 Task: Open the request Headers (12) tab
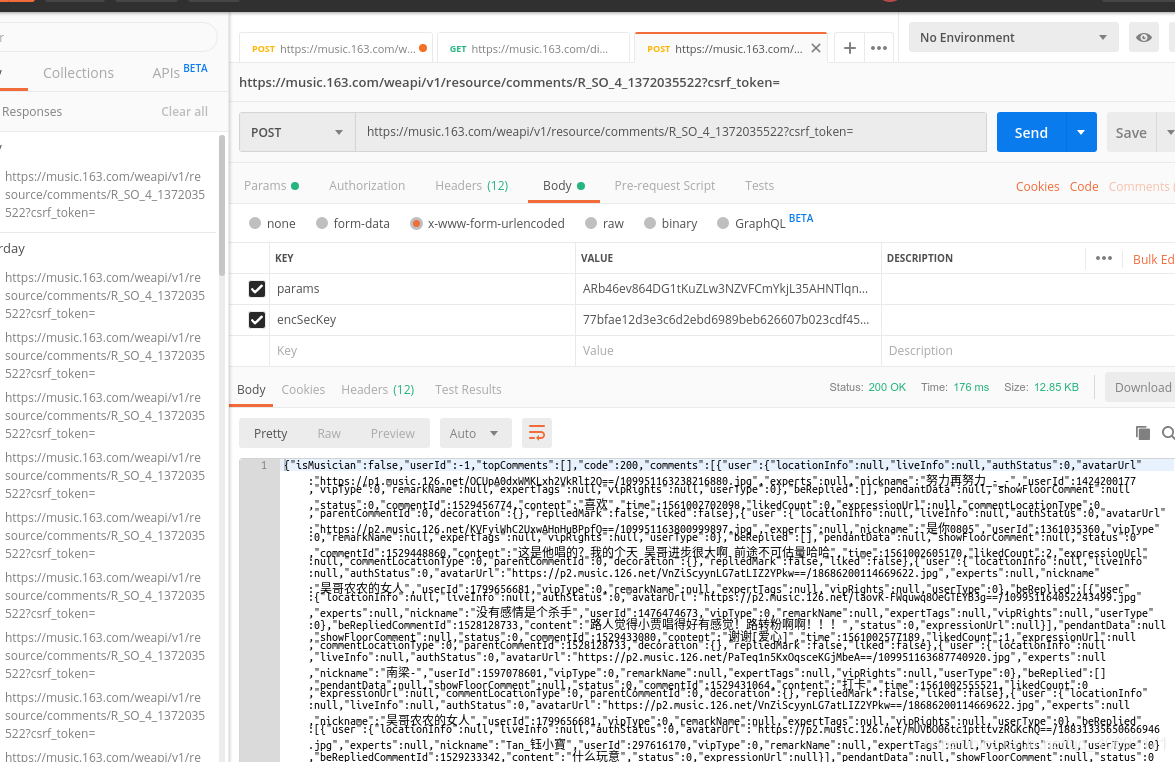pos(471,186)
